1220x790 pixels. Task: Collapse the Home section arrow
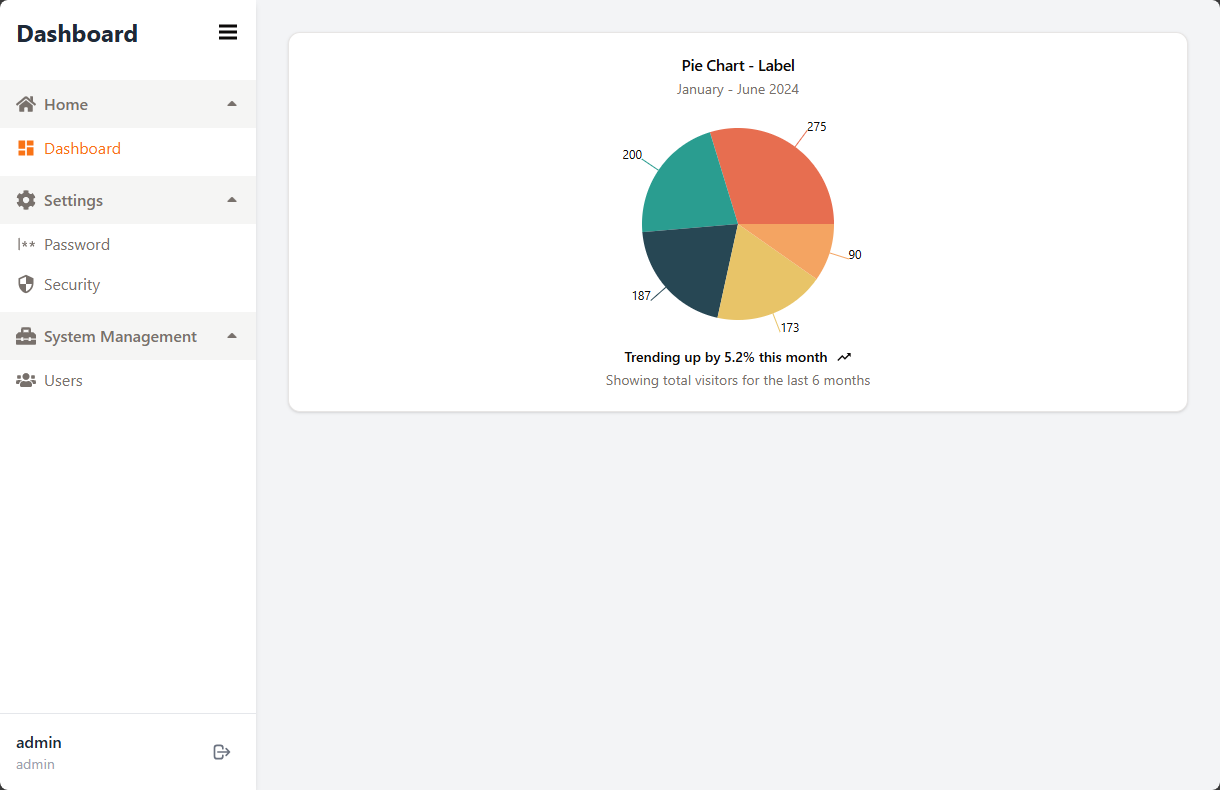[x=232, y=104]
